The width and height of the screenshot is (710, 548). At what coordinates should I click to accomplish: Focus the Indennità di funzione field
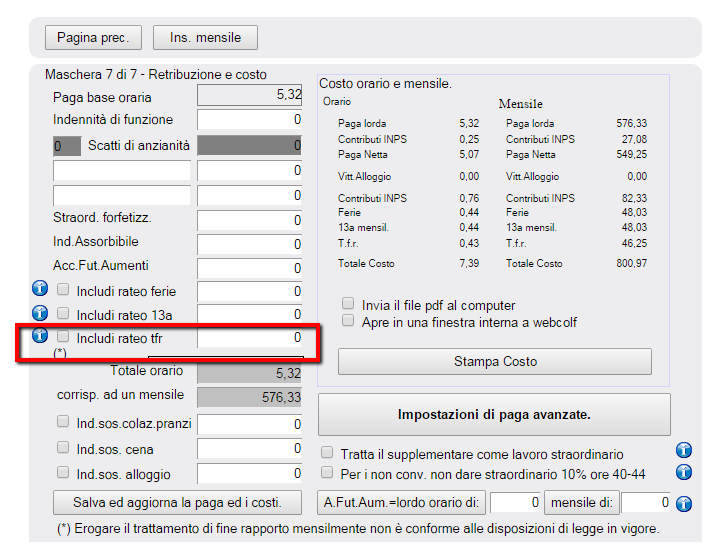point(250,120)
